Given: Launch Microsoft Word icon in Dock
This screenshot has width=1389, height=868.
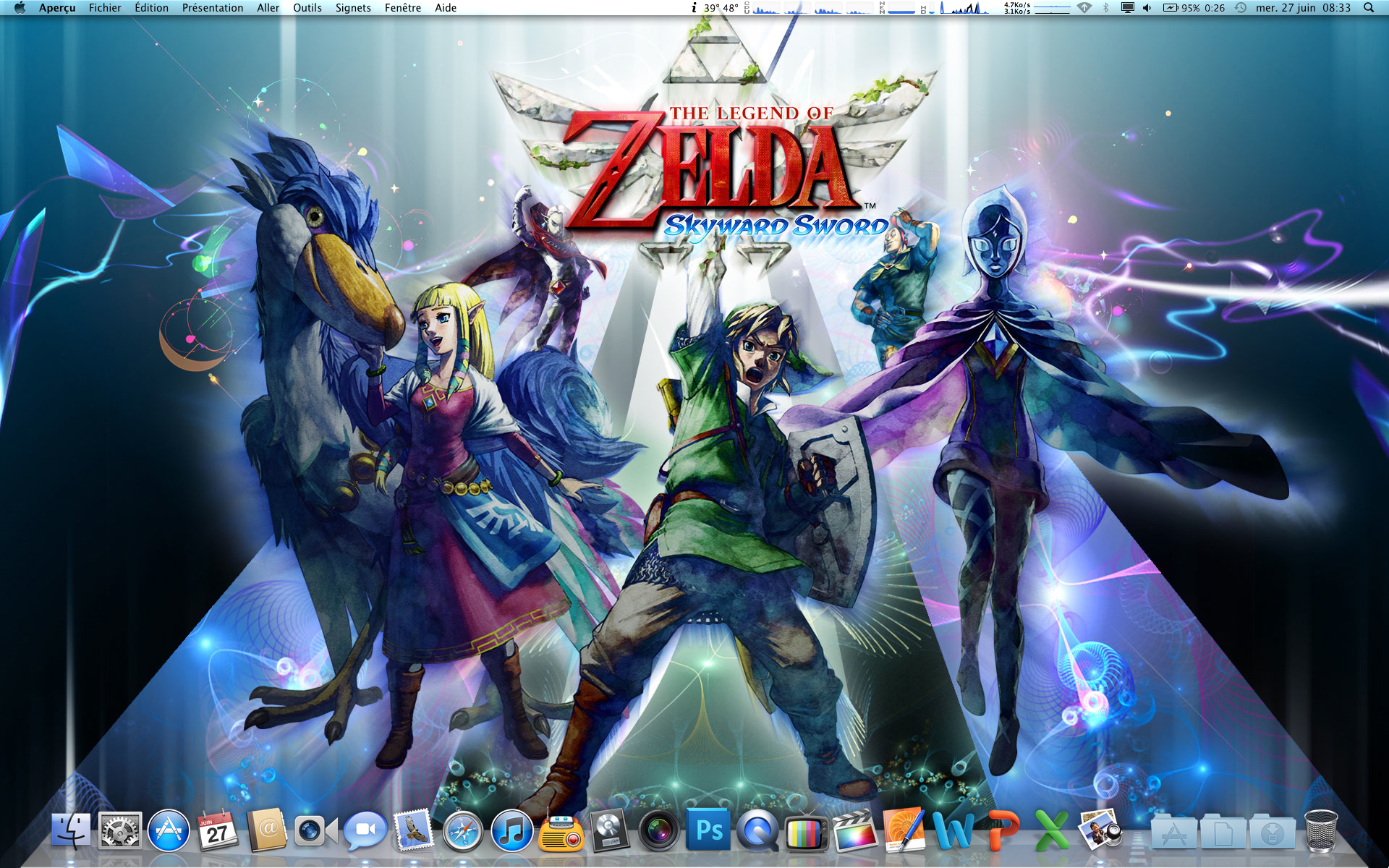Looking at the screenshot, I should [953, 830].
